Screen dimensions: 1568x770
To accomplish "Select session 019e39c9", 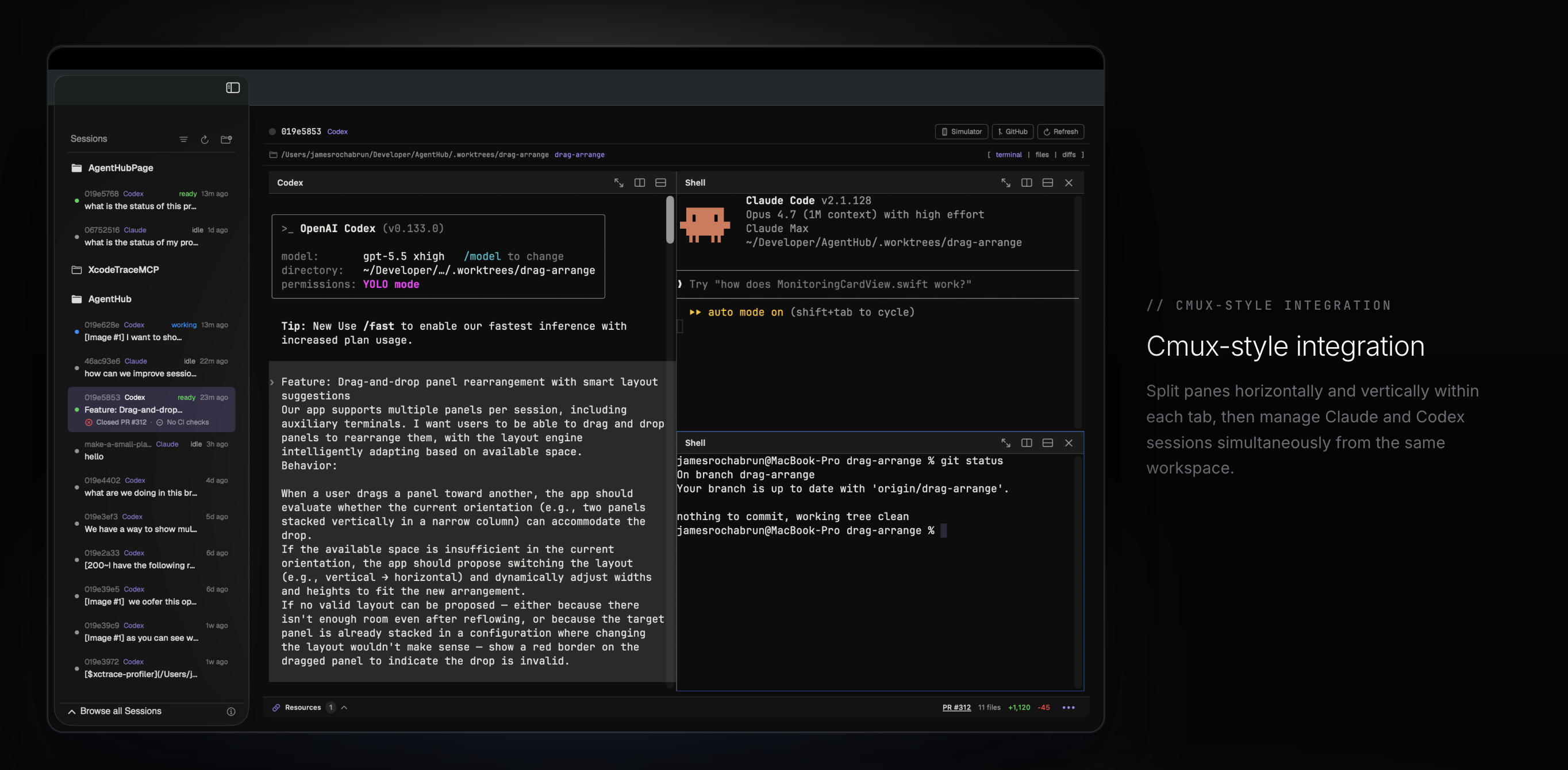I will (x=152, y=632).
